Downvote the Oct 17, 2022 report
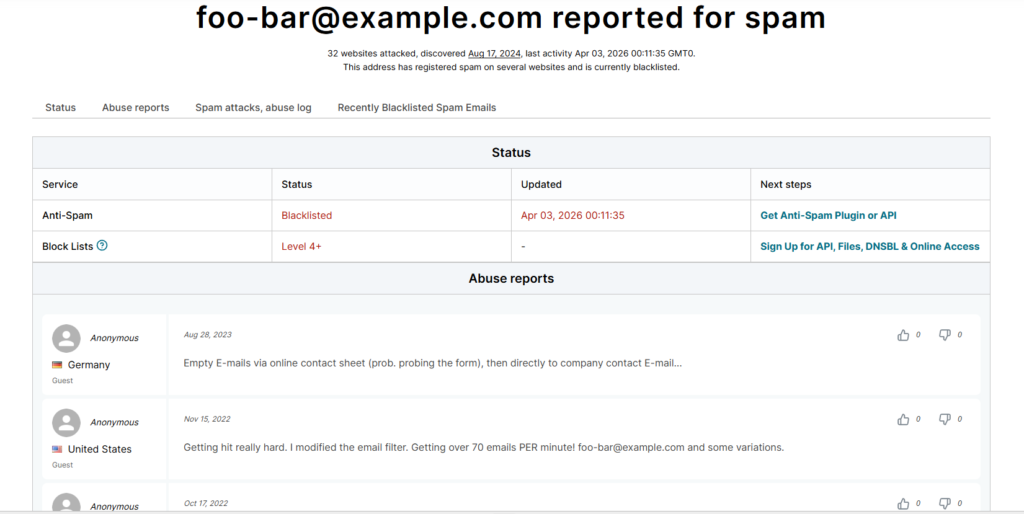1024x514 pixels. [944, 503]
